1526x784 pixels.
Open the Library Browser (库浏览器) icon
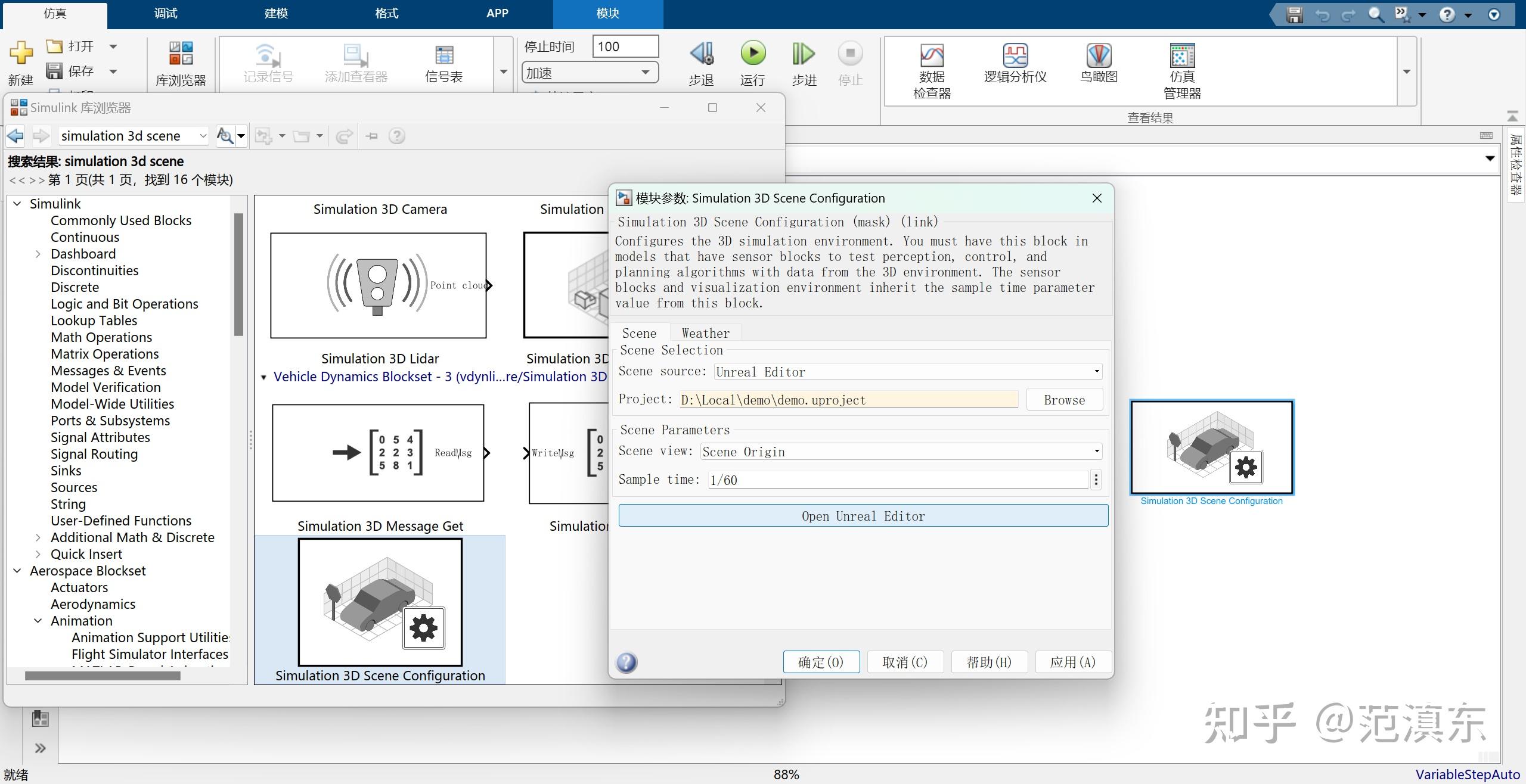click(x=181, y=54)
